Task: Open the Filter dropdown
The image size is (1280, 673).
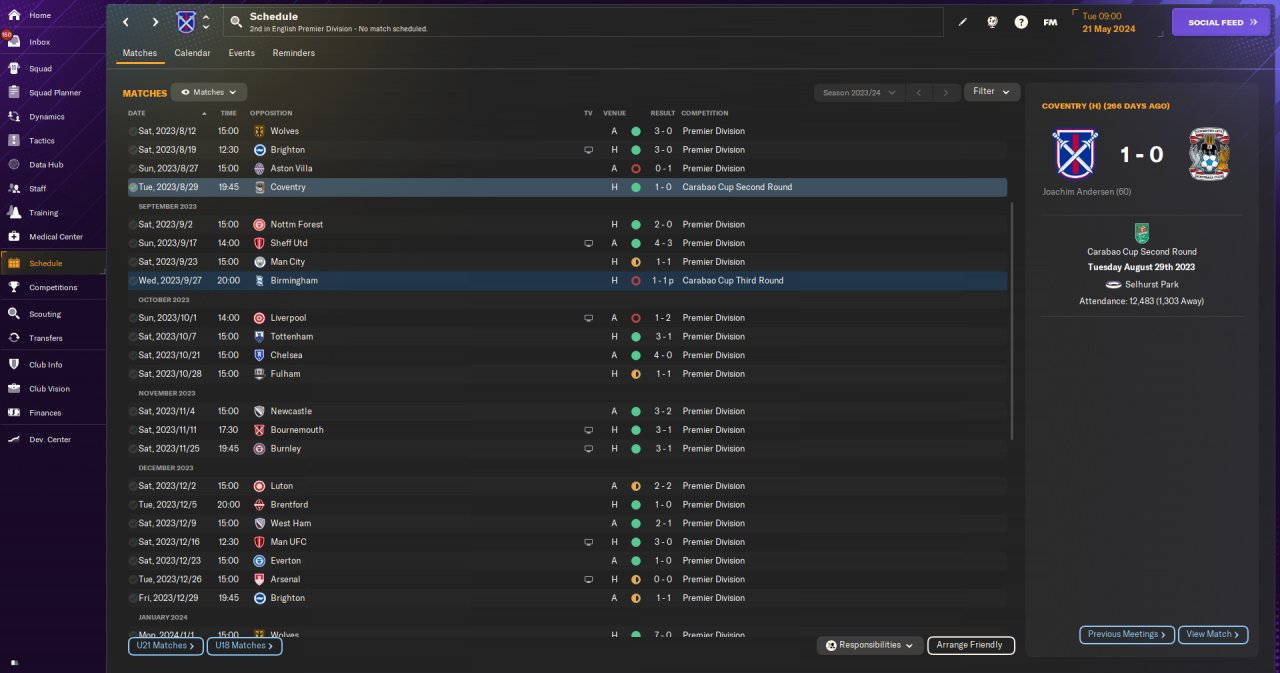Action: [992, 92]
